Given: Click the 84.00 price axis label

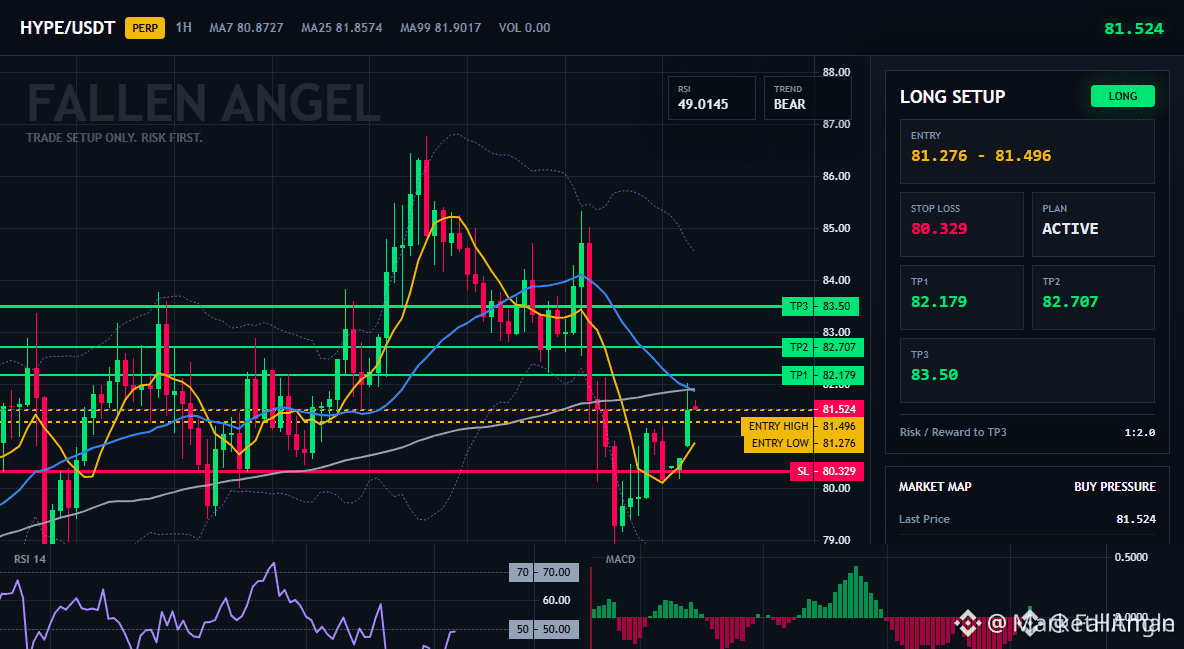Looking at the screenshot, I should click(x=837, y=280).
